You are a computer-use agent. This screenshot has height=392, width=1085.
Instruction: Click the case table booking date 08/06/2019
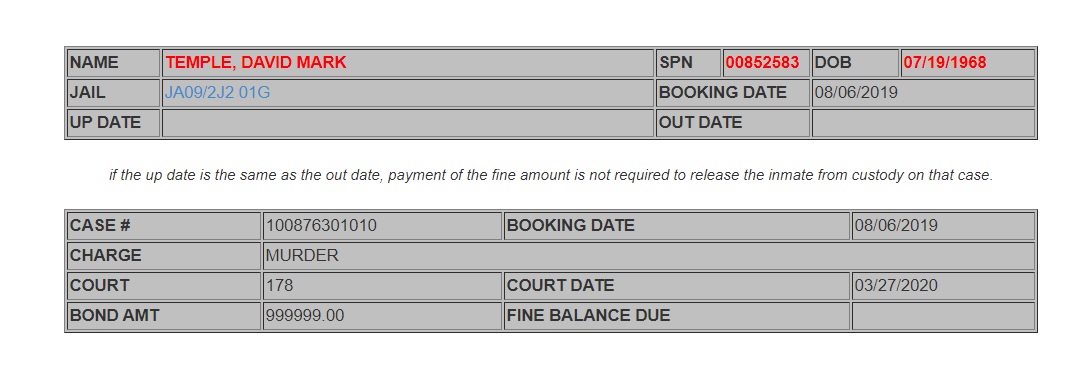coord(896,226)
